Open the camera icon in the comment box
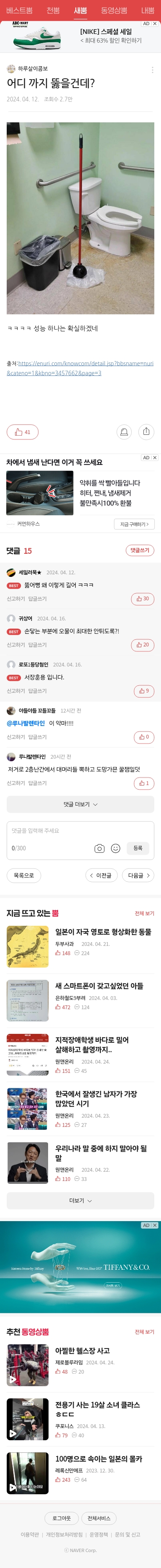The width and height of the screenshot is (161, 1568). pos(100,848)
